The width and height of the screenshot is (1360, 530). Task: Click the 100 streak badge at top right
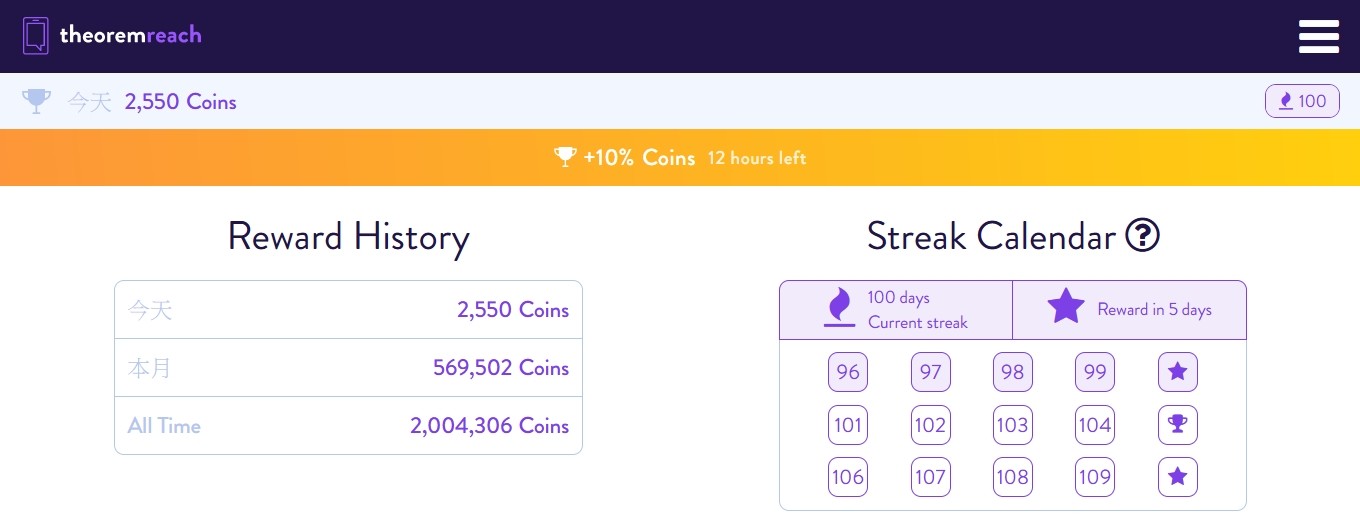pyautogui.click(x=1302, y=101)
